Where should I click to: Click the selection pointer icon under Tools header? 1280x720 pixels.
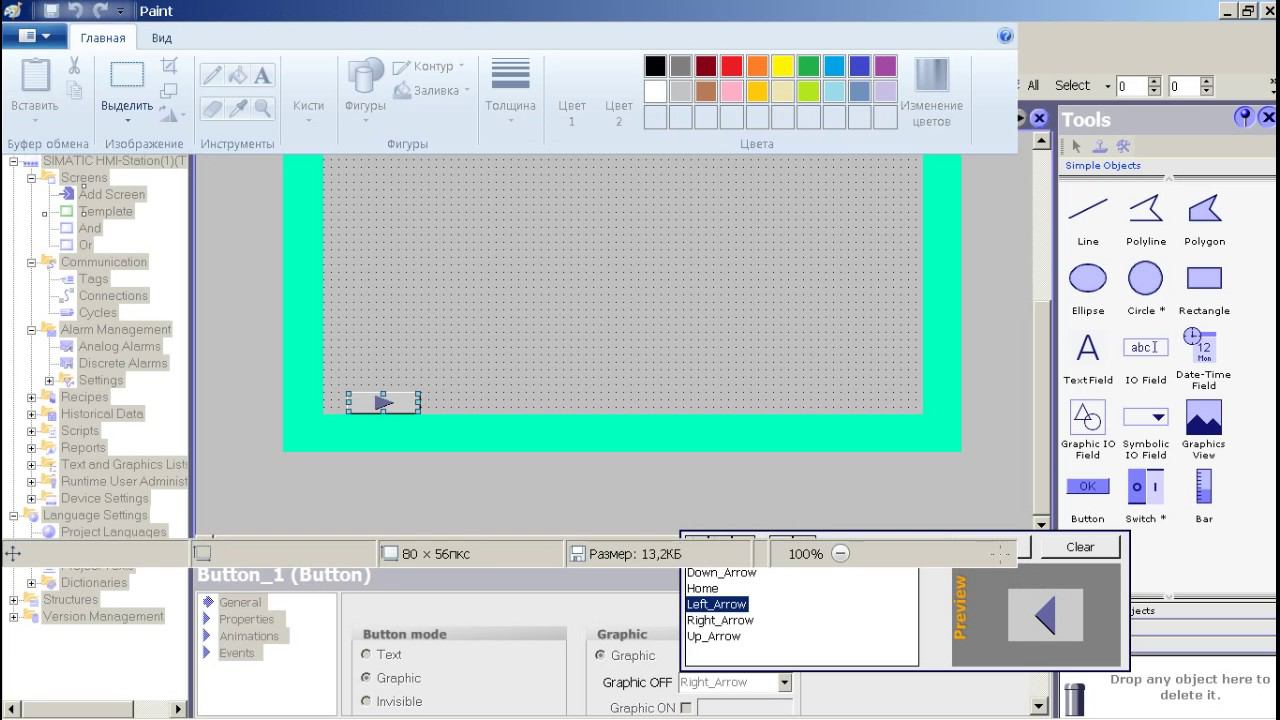pos(1077,146)
